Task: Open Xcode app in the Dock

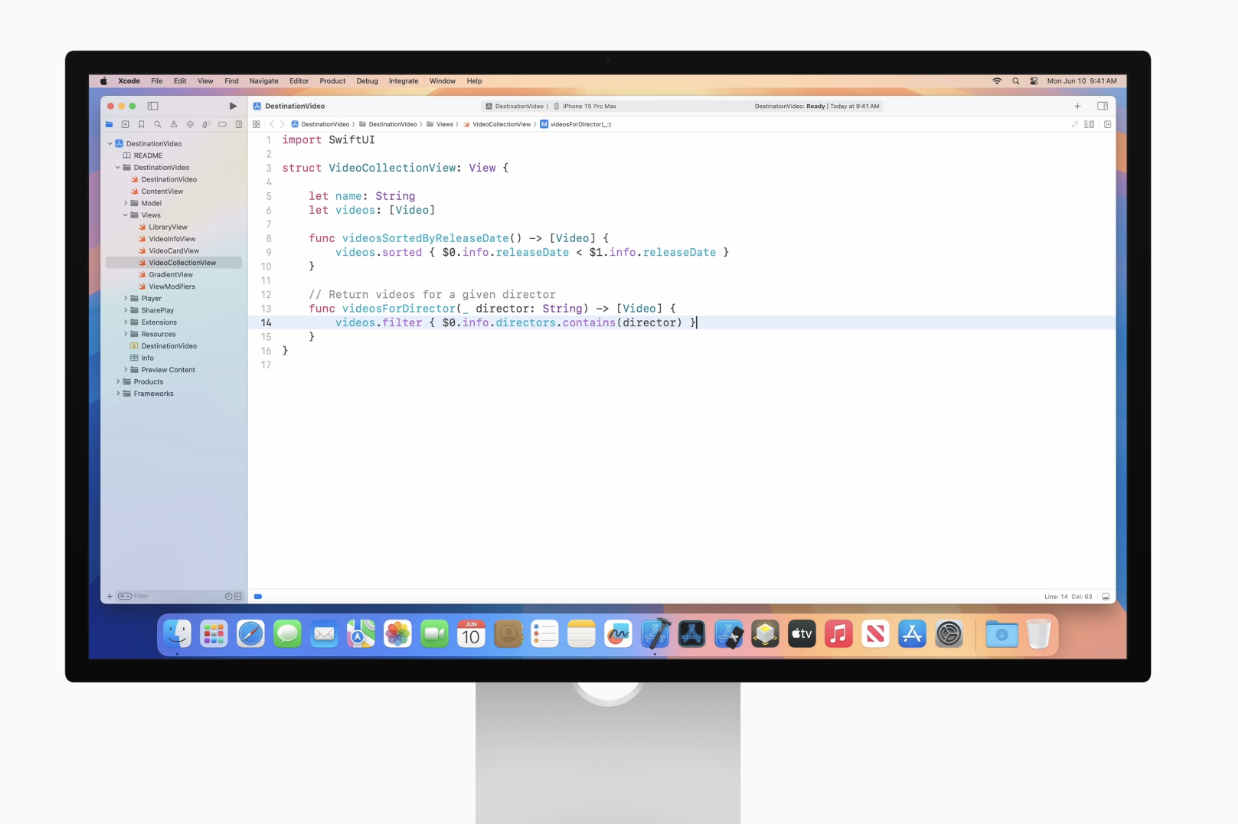Action: [655, 633]
